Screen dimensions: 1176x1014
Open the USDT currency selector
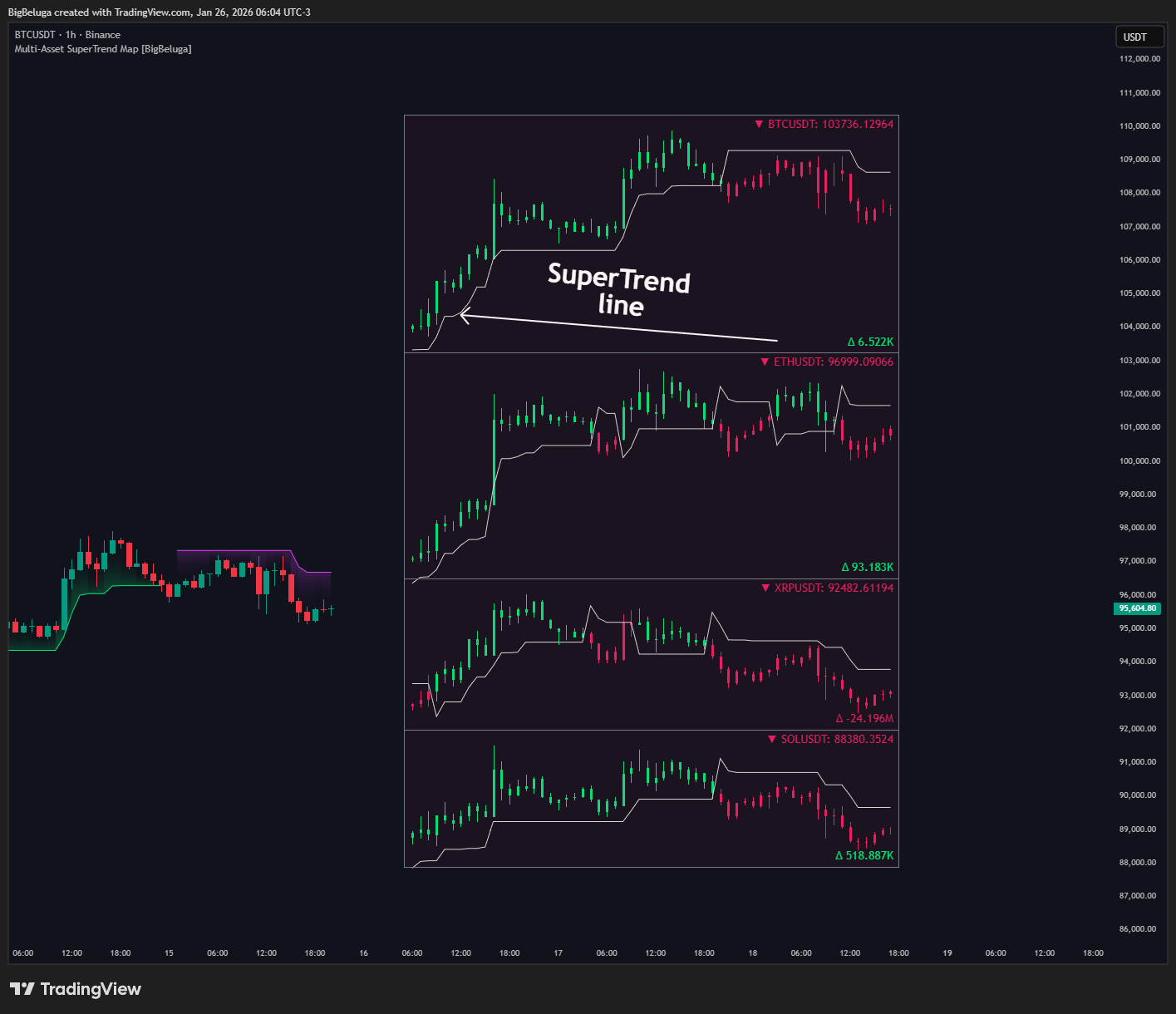[x=1139, y=37]
